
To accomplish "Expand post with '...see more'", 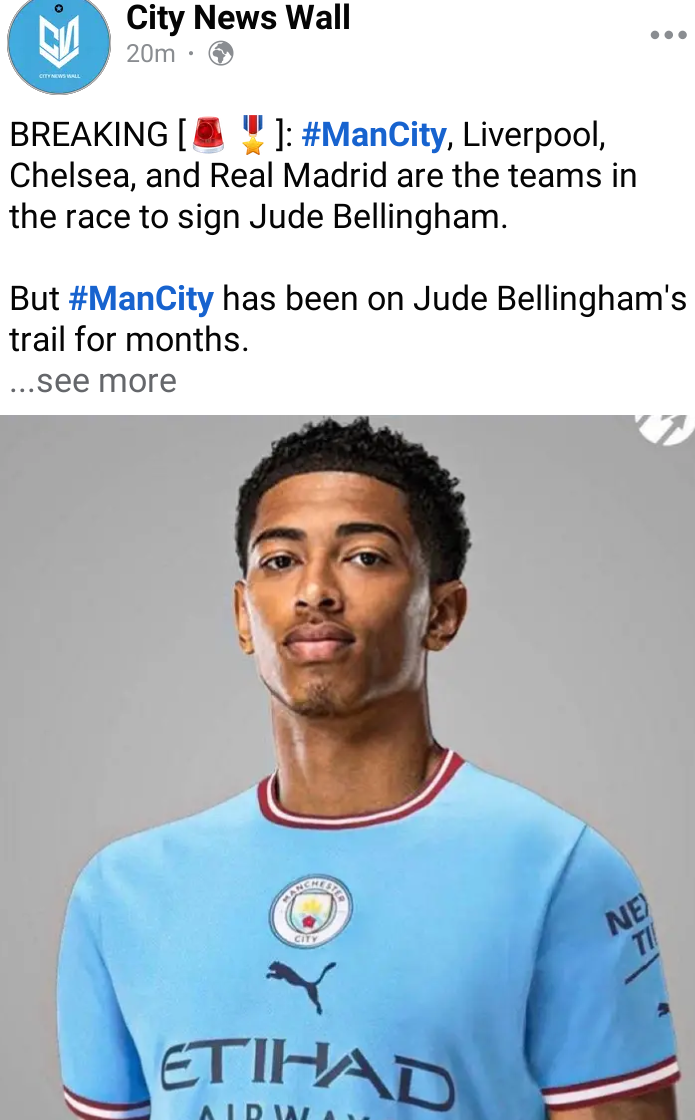I will click(x=93, y=381).
